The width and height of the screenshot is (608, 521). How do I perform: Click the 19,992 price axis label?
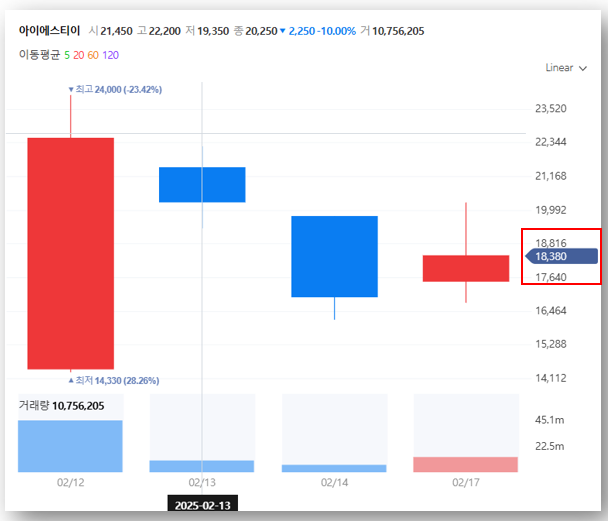coord(551,210)
